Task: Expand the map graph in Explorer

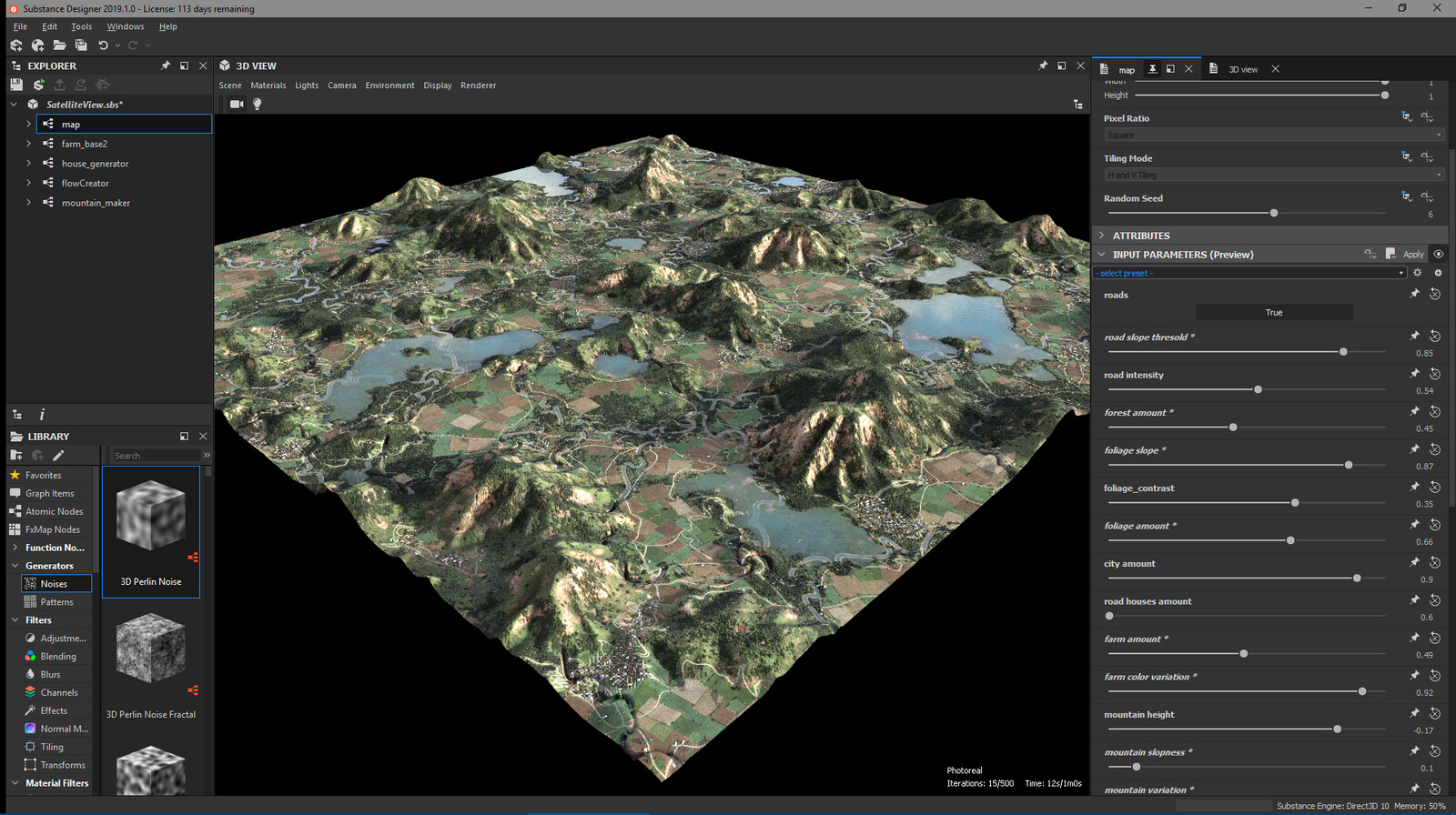Action: tap(28, 124)
